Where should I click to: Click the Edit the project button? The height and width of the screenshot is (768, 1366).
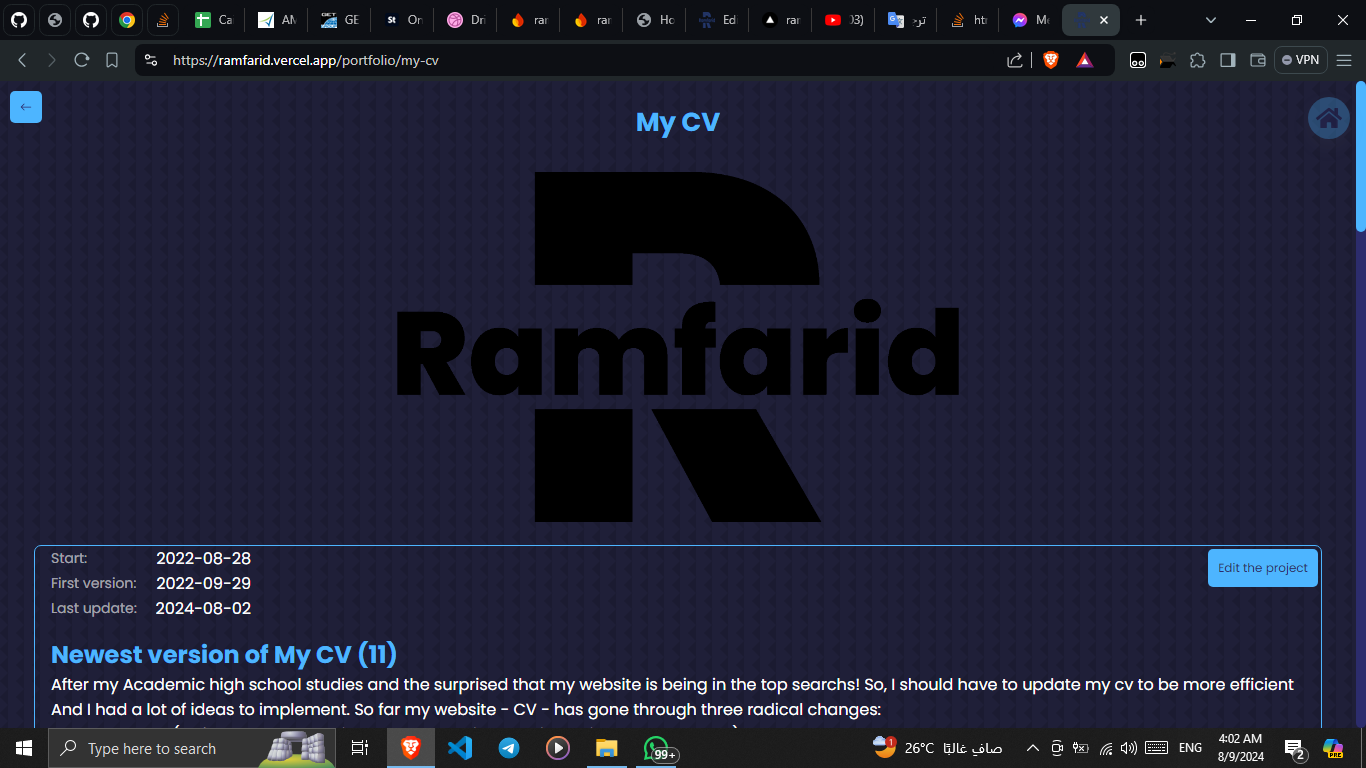(x=1262, y=568)
